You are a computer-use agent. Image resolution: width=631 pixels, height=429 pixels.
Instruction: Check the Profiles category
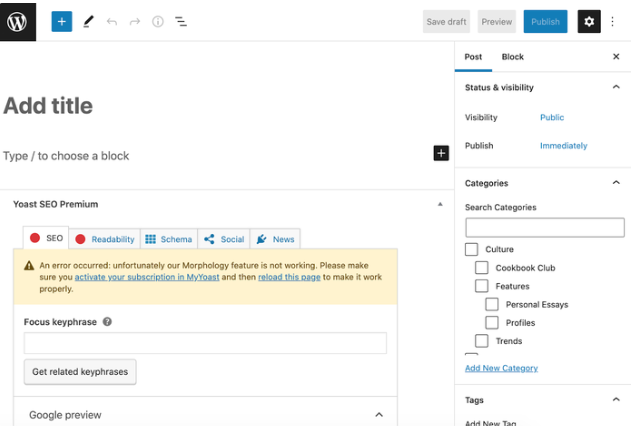coord(492,323)
